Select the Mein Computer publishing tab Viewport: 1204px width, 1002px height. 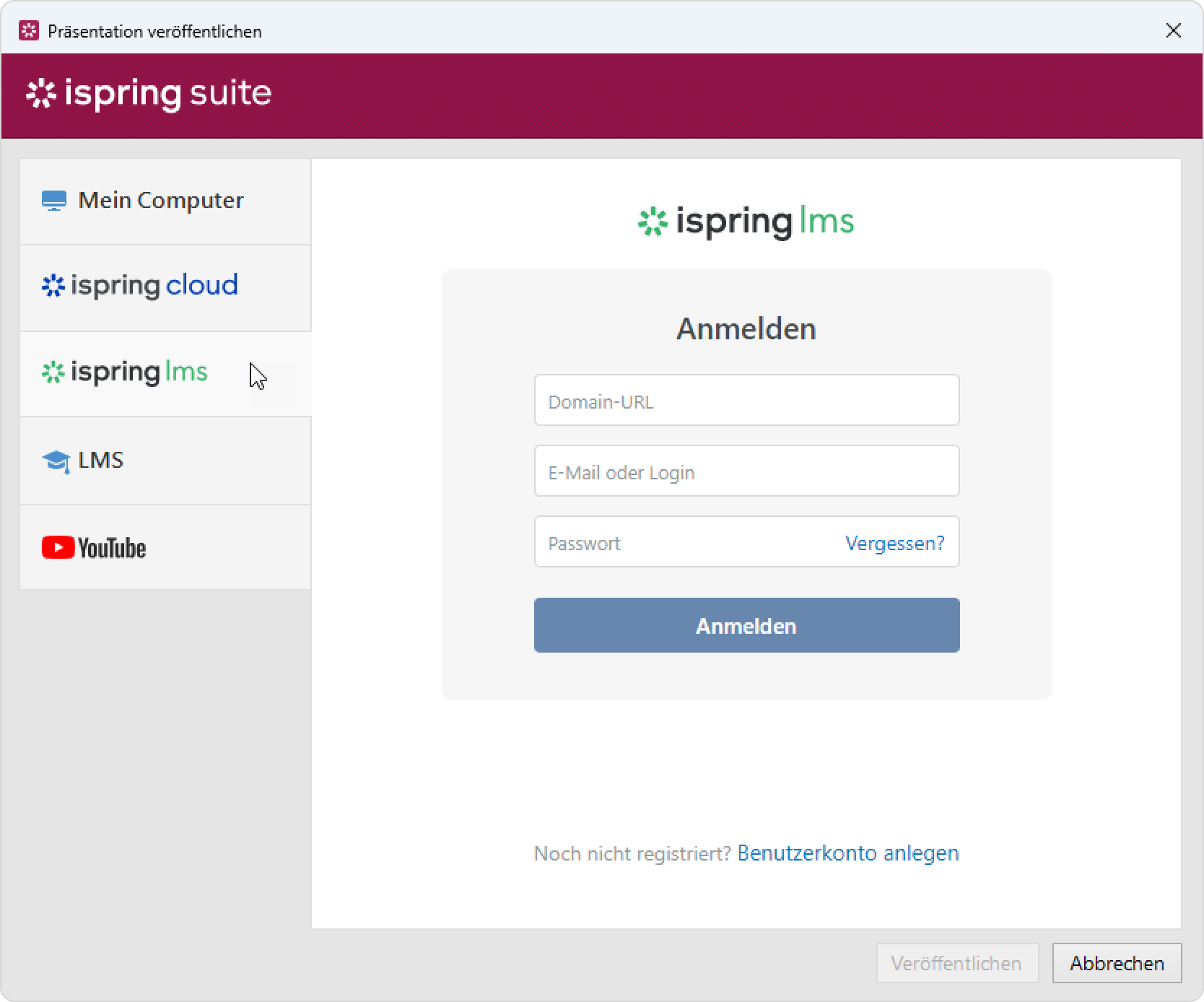[x=165, y=201]
